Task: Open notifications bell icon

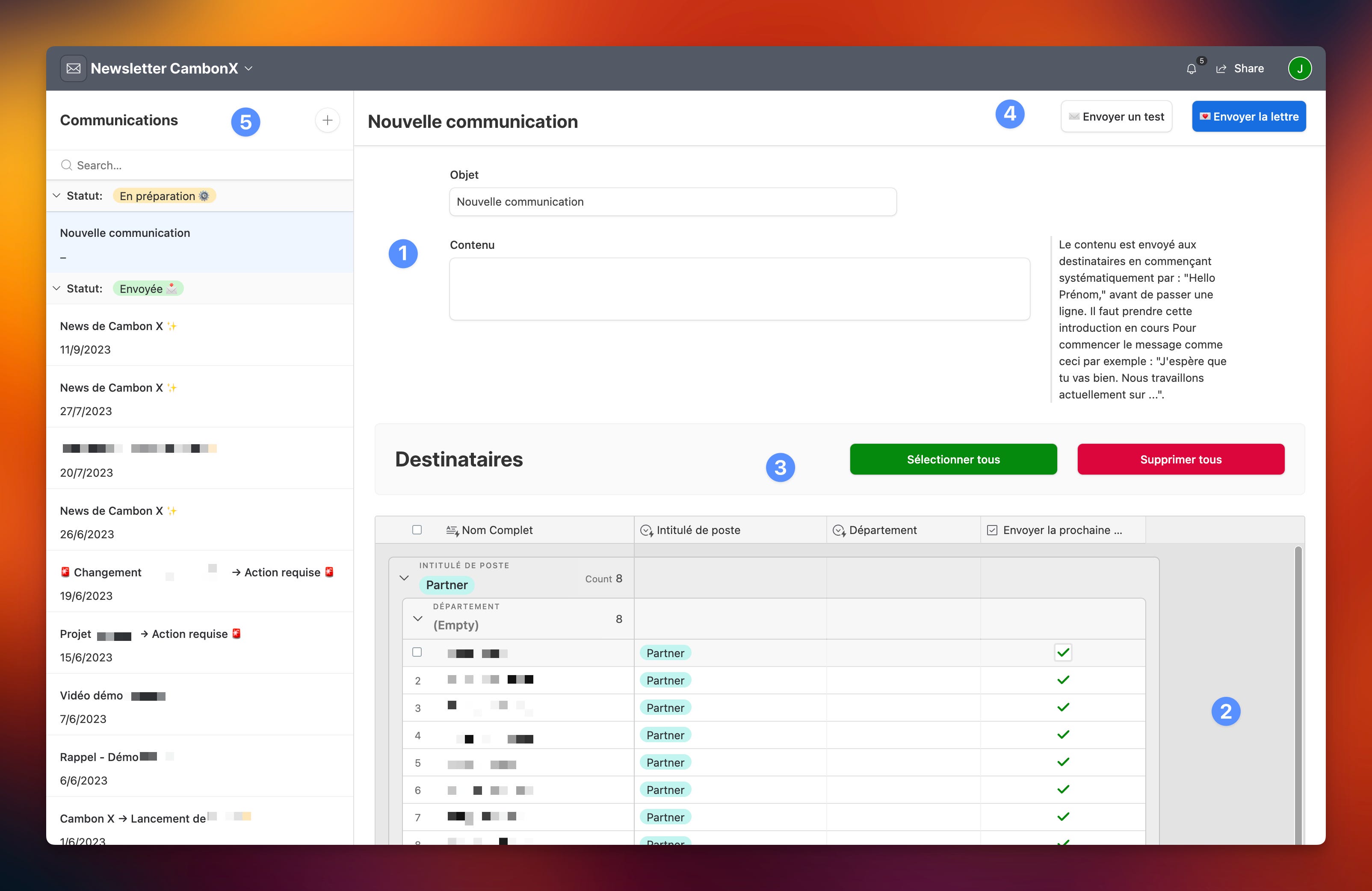Action: tap(1191, 69)
